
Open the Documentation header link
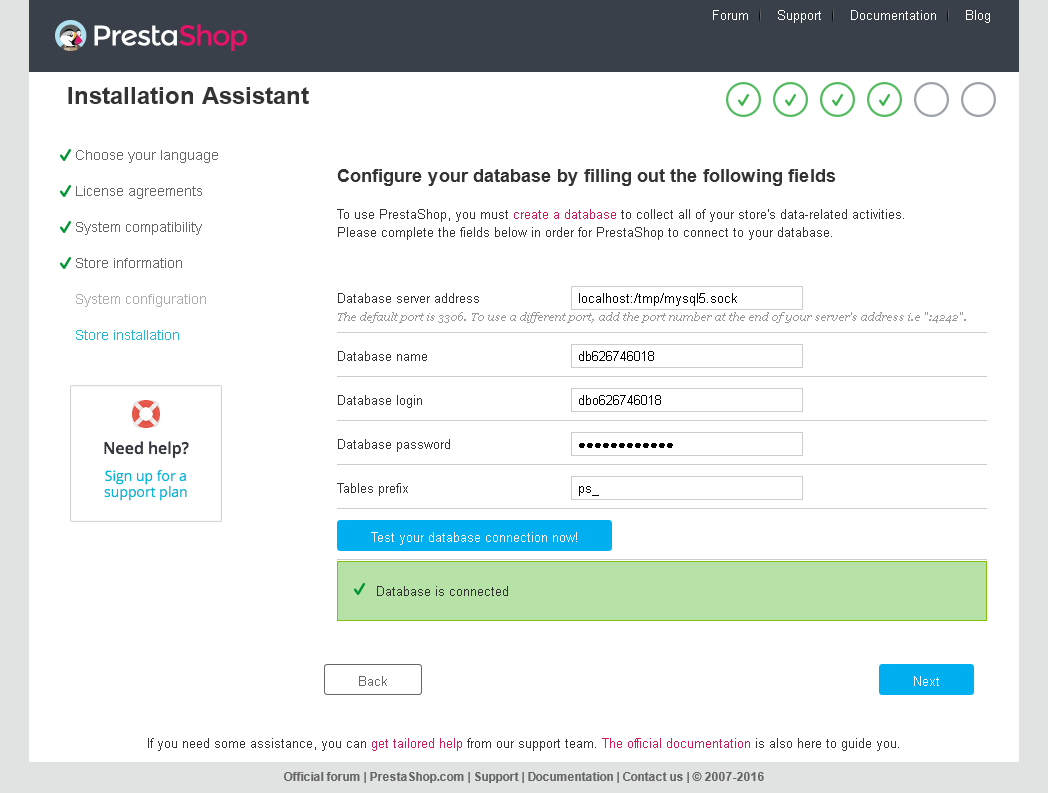pos(893,15)
